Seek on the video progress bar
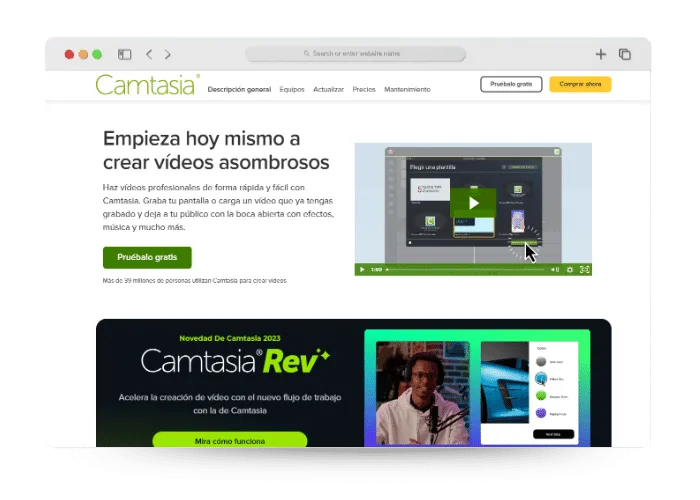Viewport: 700px width, 500px height. tap(466, 270)
